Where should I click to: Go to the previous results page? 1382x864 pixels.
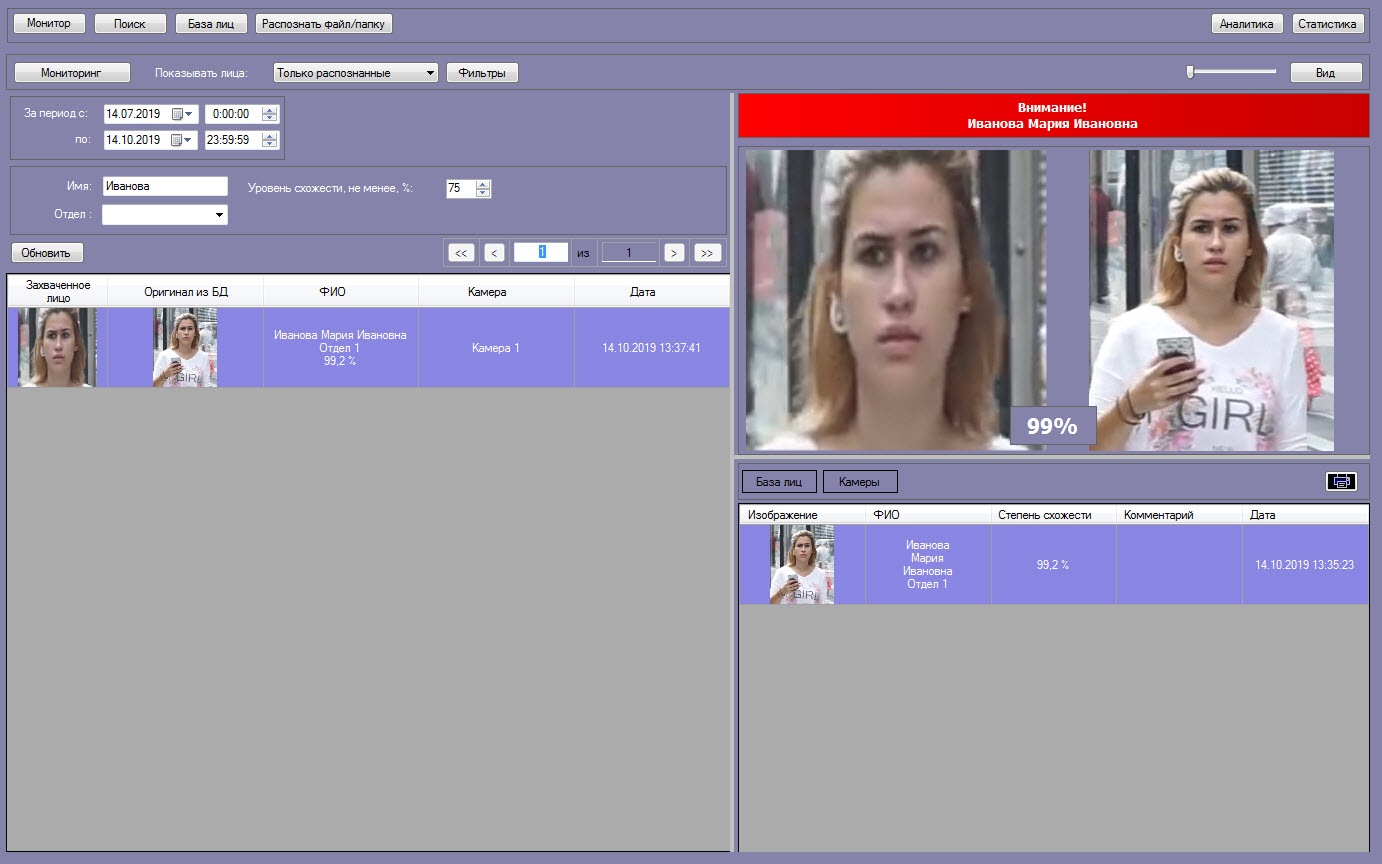494,253
